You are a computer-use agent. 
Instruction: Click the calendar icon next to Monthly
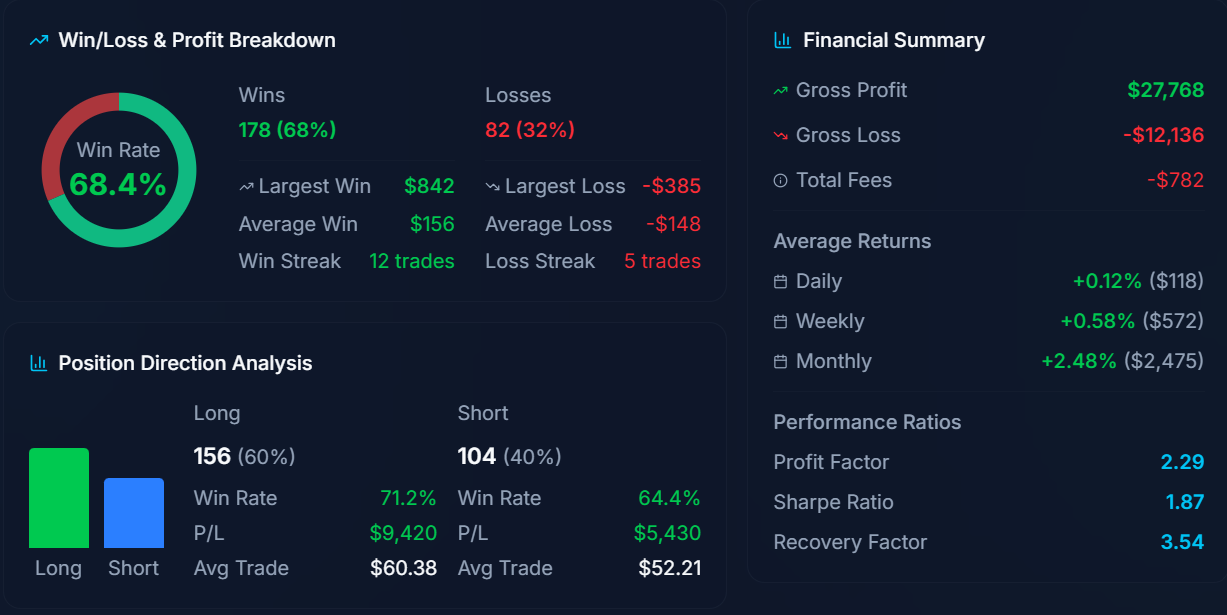[781, 362]
